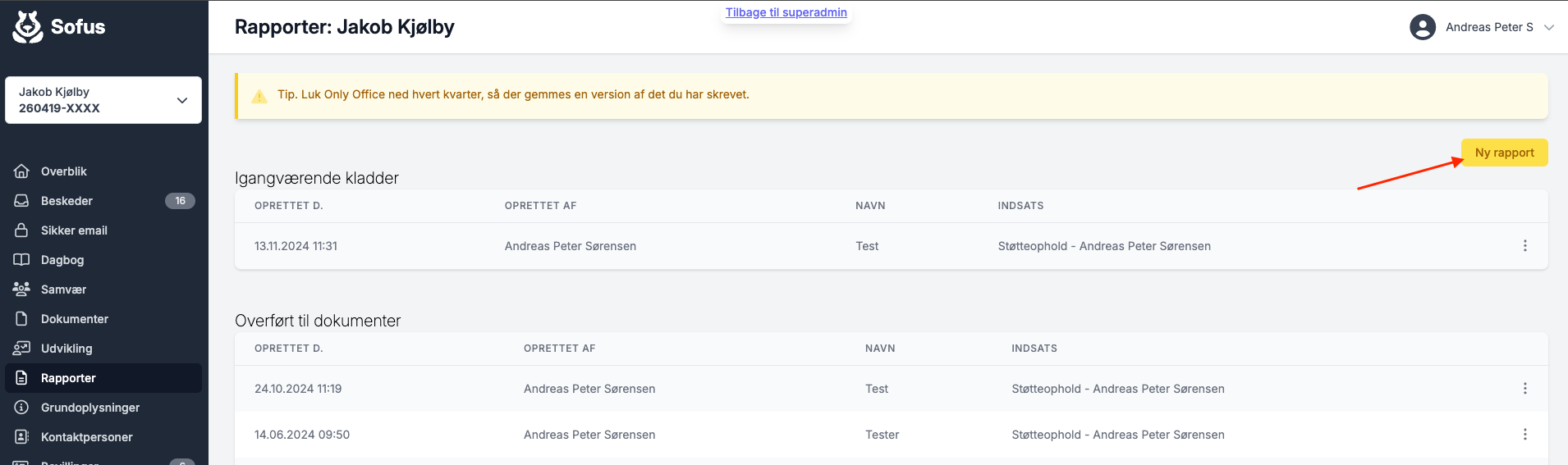Open options for the 13.11.2024 draft

tap(1525, 246)
